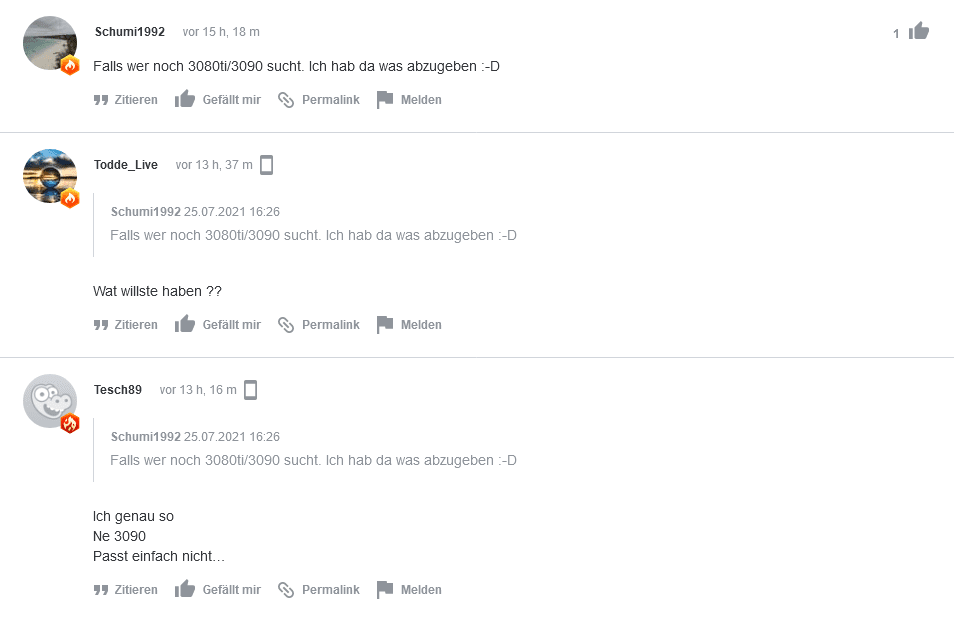
Task: Like Tesch89's "Passt einfach nicht" comment
Action: pos(217,589)
